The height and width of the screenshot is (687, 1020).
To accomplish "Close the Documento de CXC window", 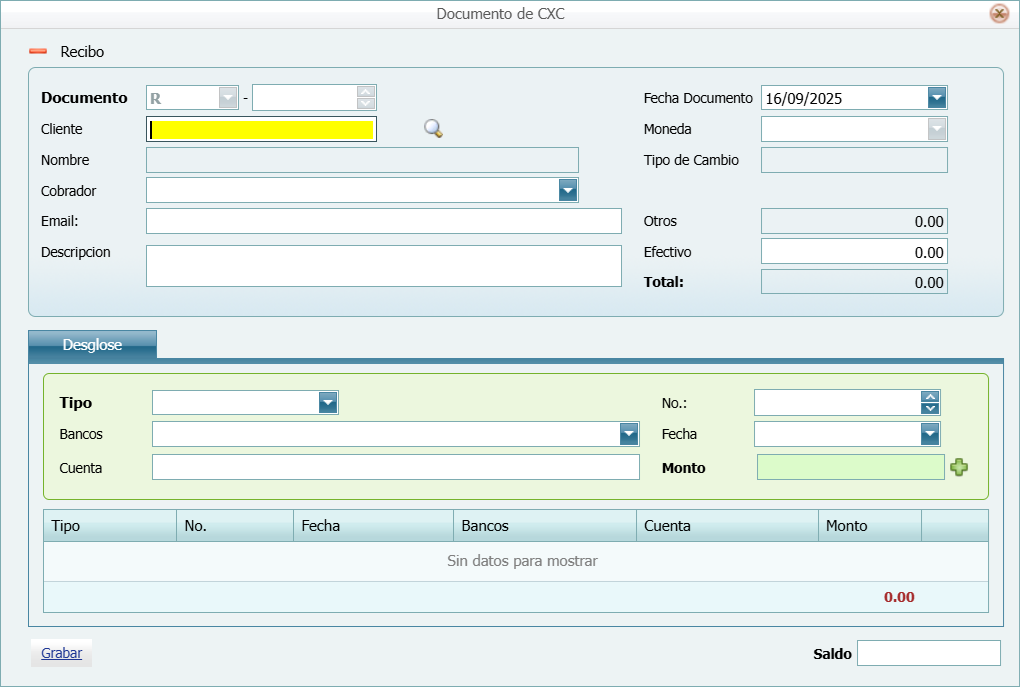I will pyautogui.click(x=999, y=14).
